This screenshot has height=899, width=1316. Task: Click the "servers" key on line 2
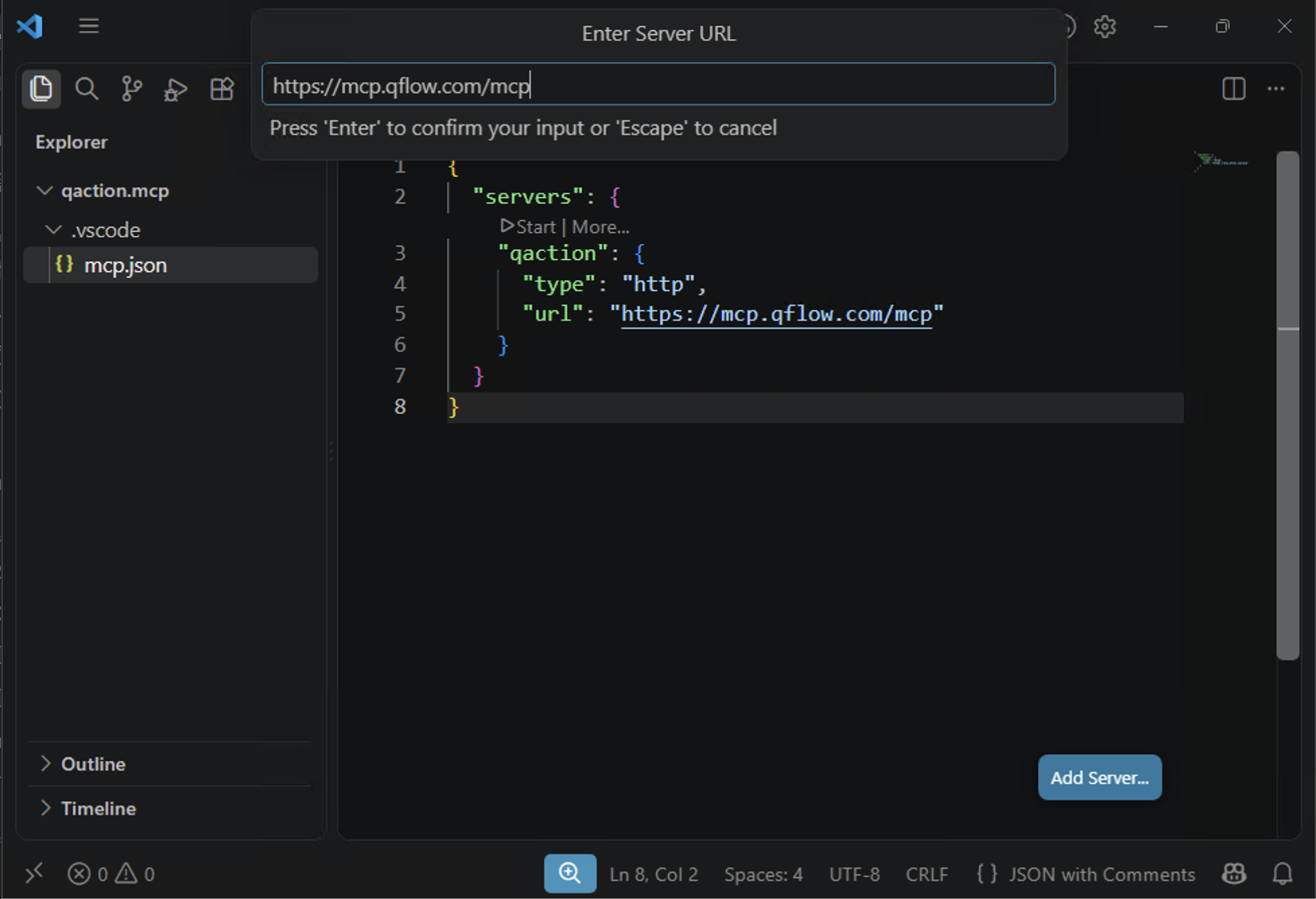click(x=528, y=197)
